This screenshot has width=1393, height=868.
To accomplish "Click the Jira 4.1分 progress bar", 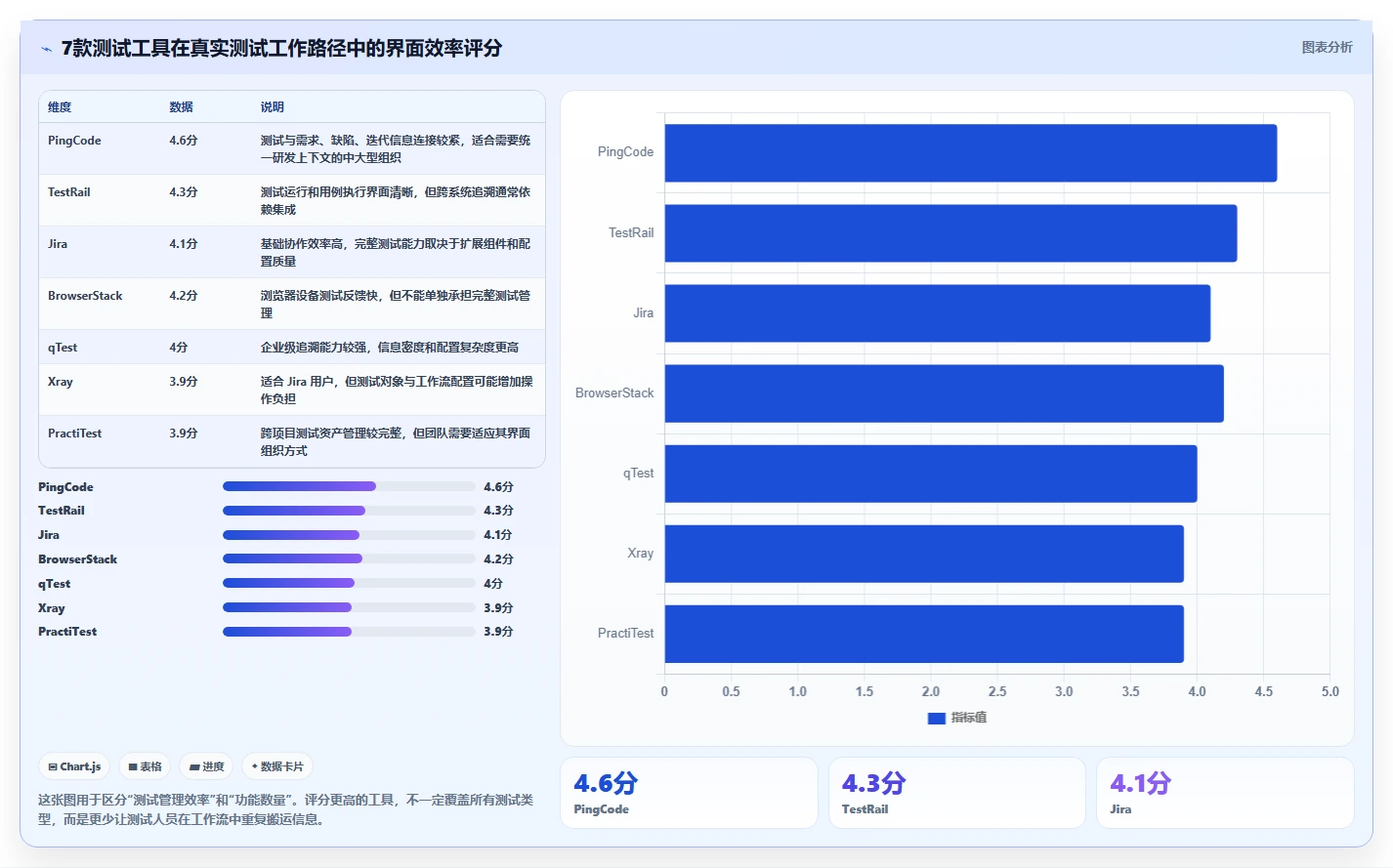I will point(349,535).
